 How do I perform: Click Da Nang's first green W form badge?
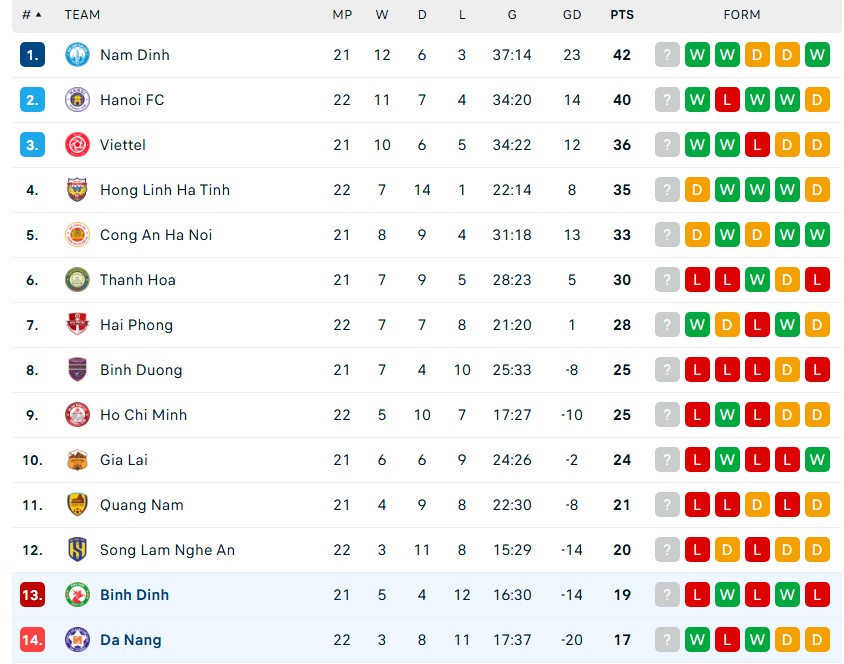697,640
